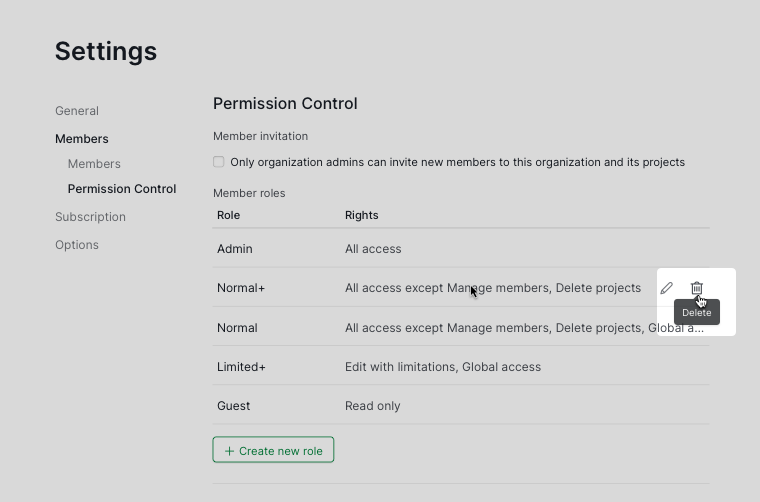Select the top-level Members section in sidebar
760x502 pixels.
pyautogui.click(x=82, y=139)
